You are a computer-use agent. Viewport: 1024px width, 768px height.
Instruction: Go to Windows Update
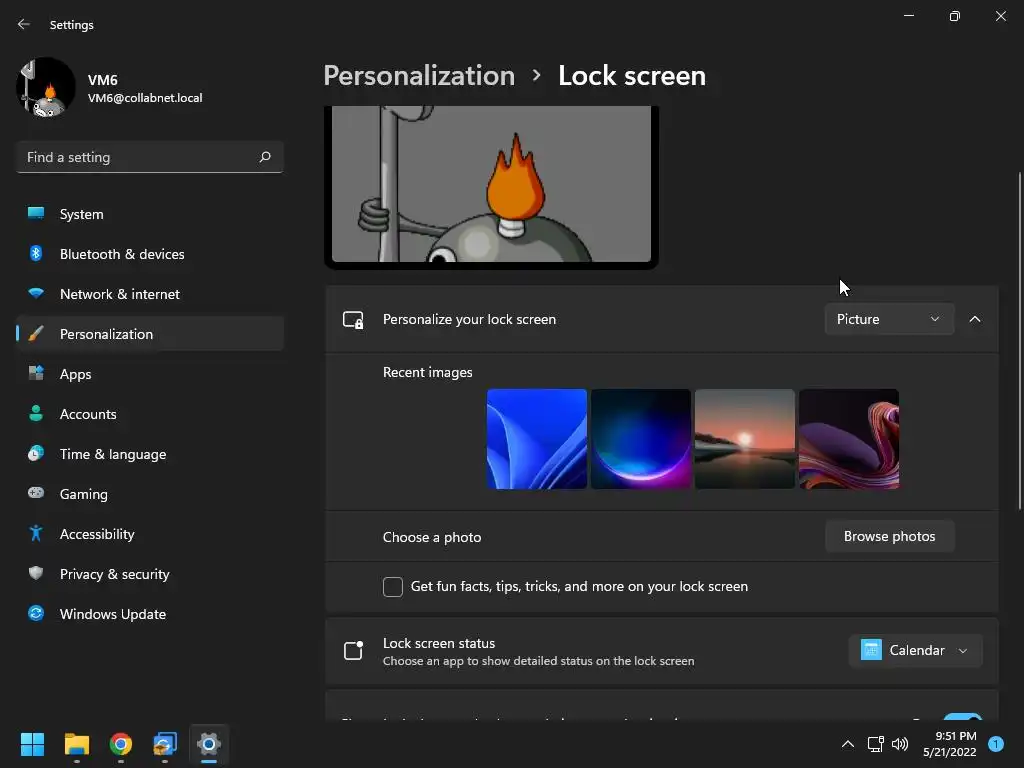pyautogui.click(x=150, y=613)
